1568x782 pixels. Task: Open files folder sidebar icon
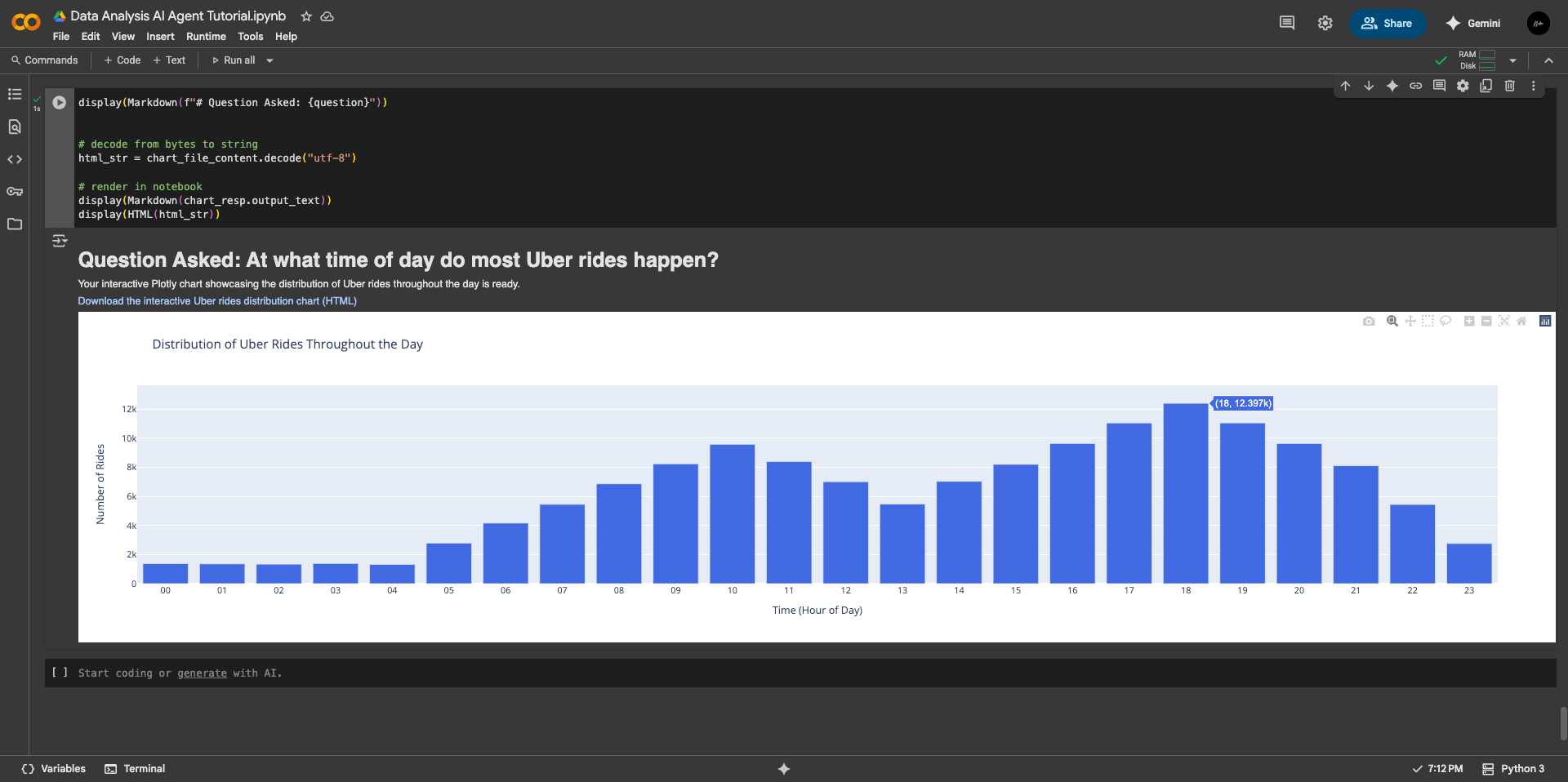(15, 224)
